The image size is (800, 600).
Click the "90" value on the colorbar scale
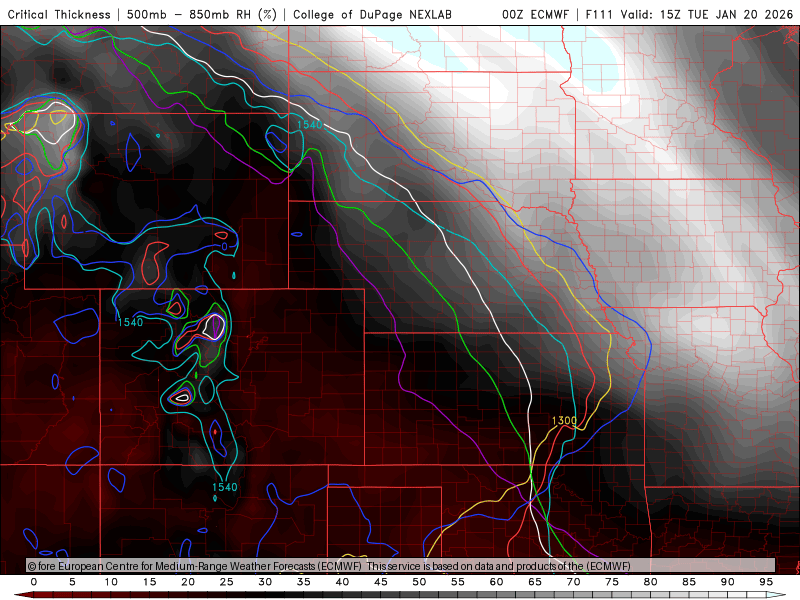(x=727, y=582)
